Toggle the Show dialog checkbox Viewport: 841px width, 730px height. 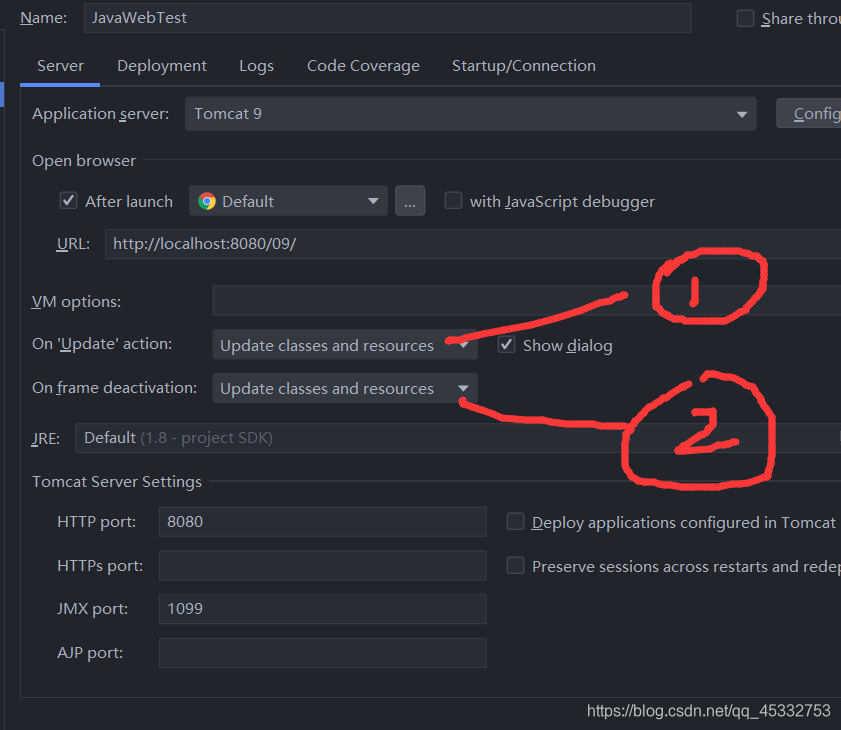tap(506, 344)
